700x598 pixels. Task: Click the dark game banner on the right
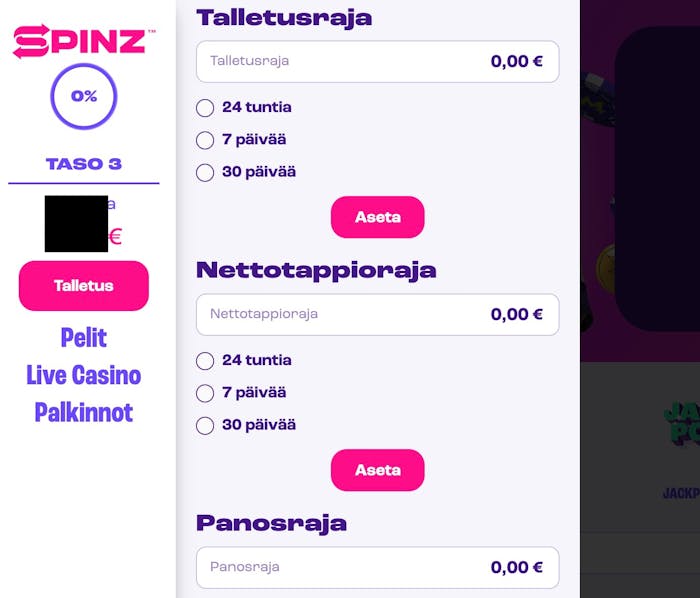[x=658, y=180]
